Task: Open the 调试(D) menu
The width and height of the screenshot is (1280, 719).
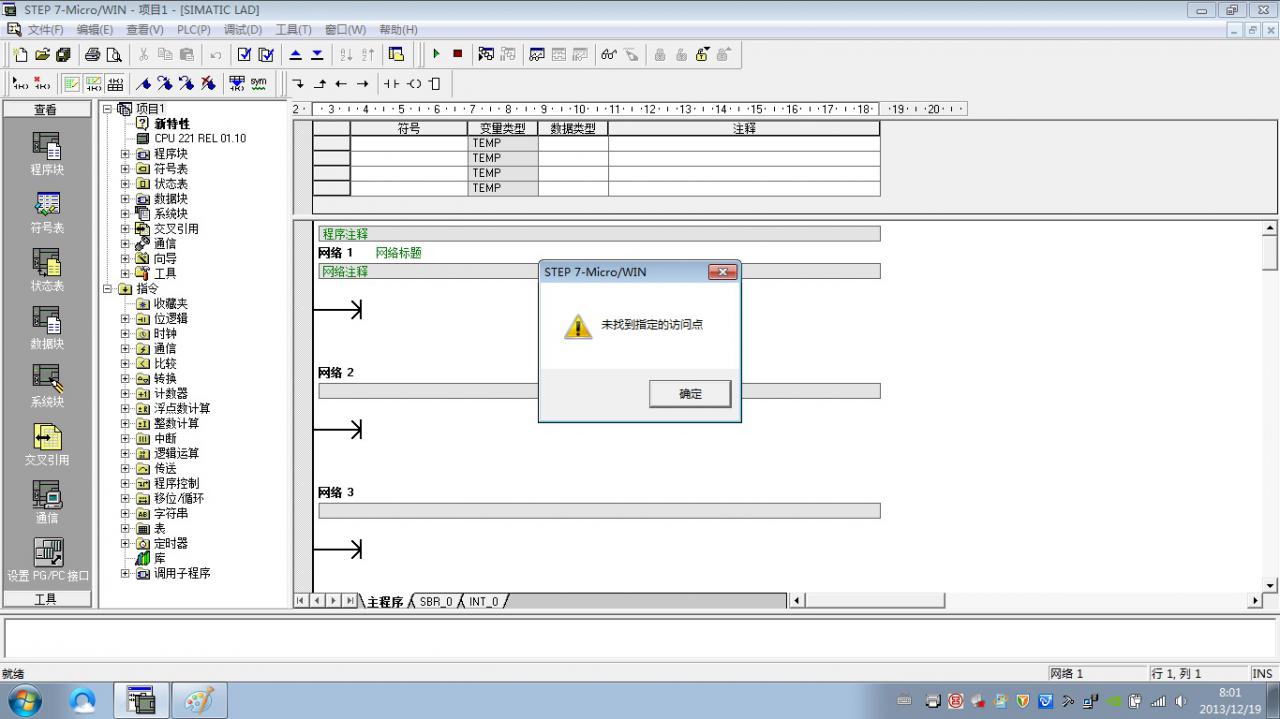Action: pos(243,30)
